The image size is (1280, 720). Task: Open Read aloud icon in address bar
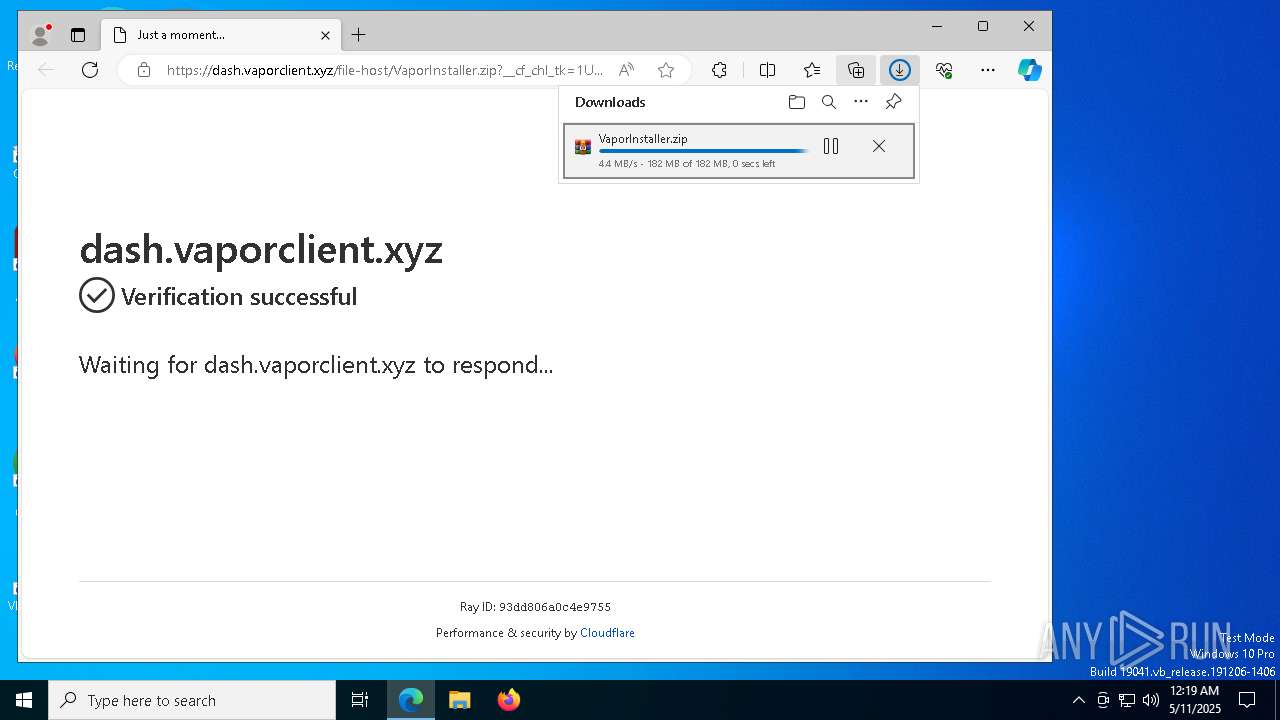tap(626, 70)
